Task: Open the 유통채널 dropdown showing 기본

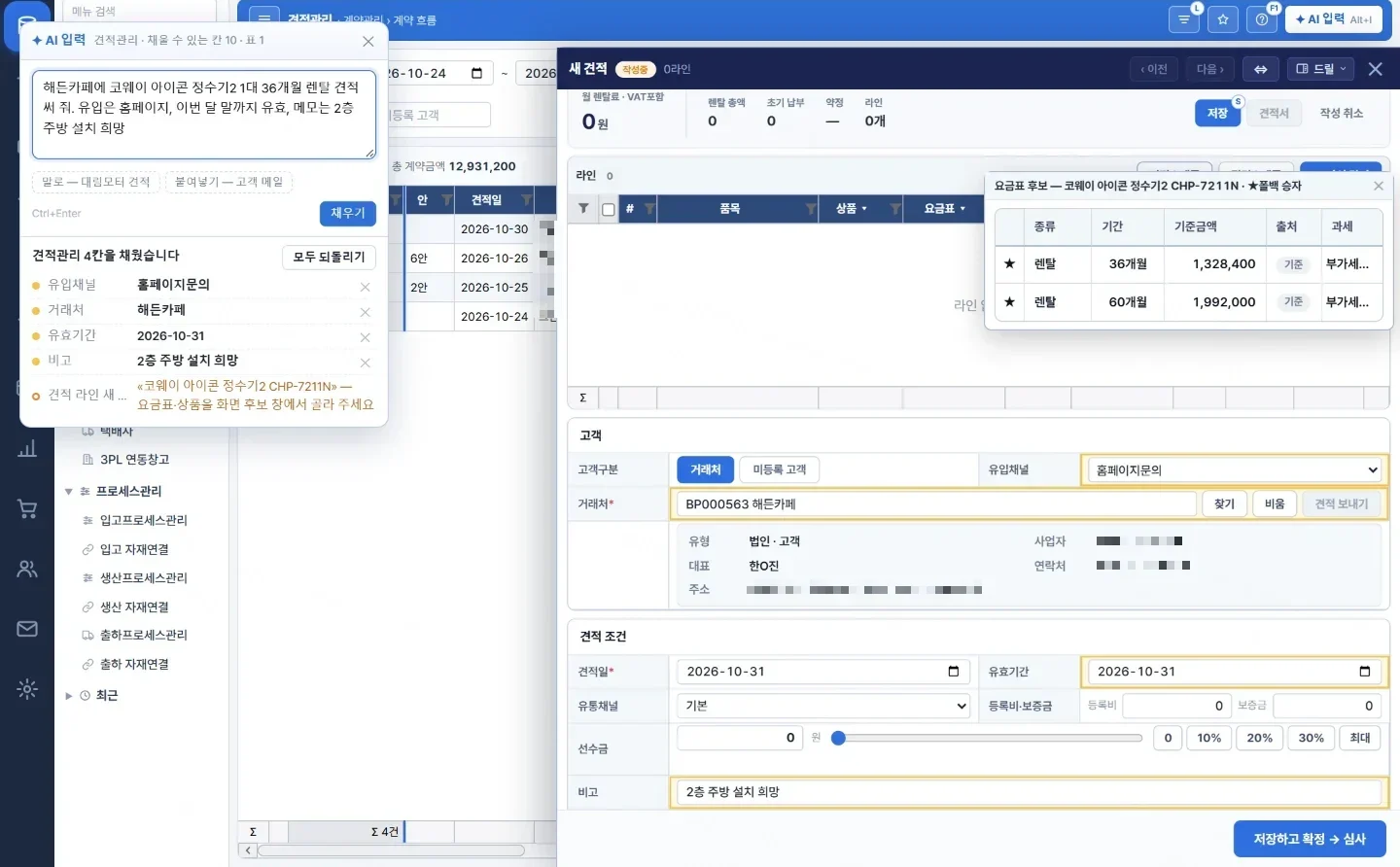Action: click(x=823, y=706)
